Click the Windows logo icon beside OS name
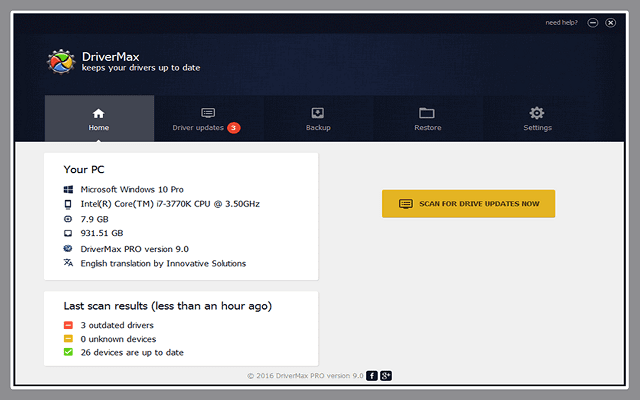Viewport: 640px width, 400px height. (68, 189)
